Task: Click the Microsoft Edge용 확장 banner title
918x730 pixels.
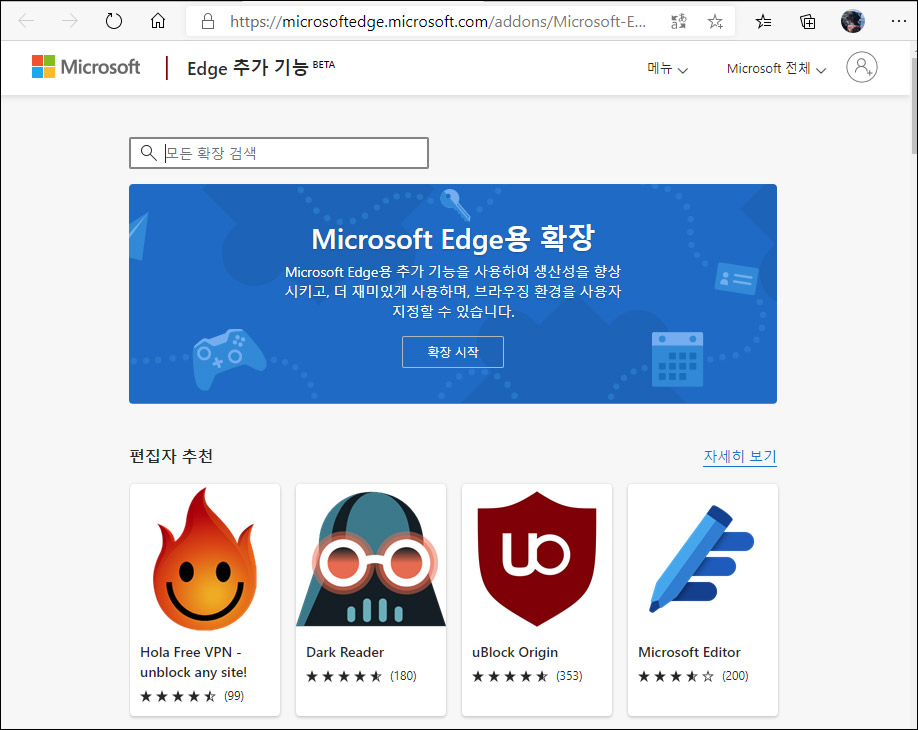Action: click(453, 239)
